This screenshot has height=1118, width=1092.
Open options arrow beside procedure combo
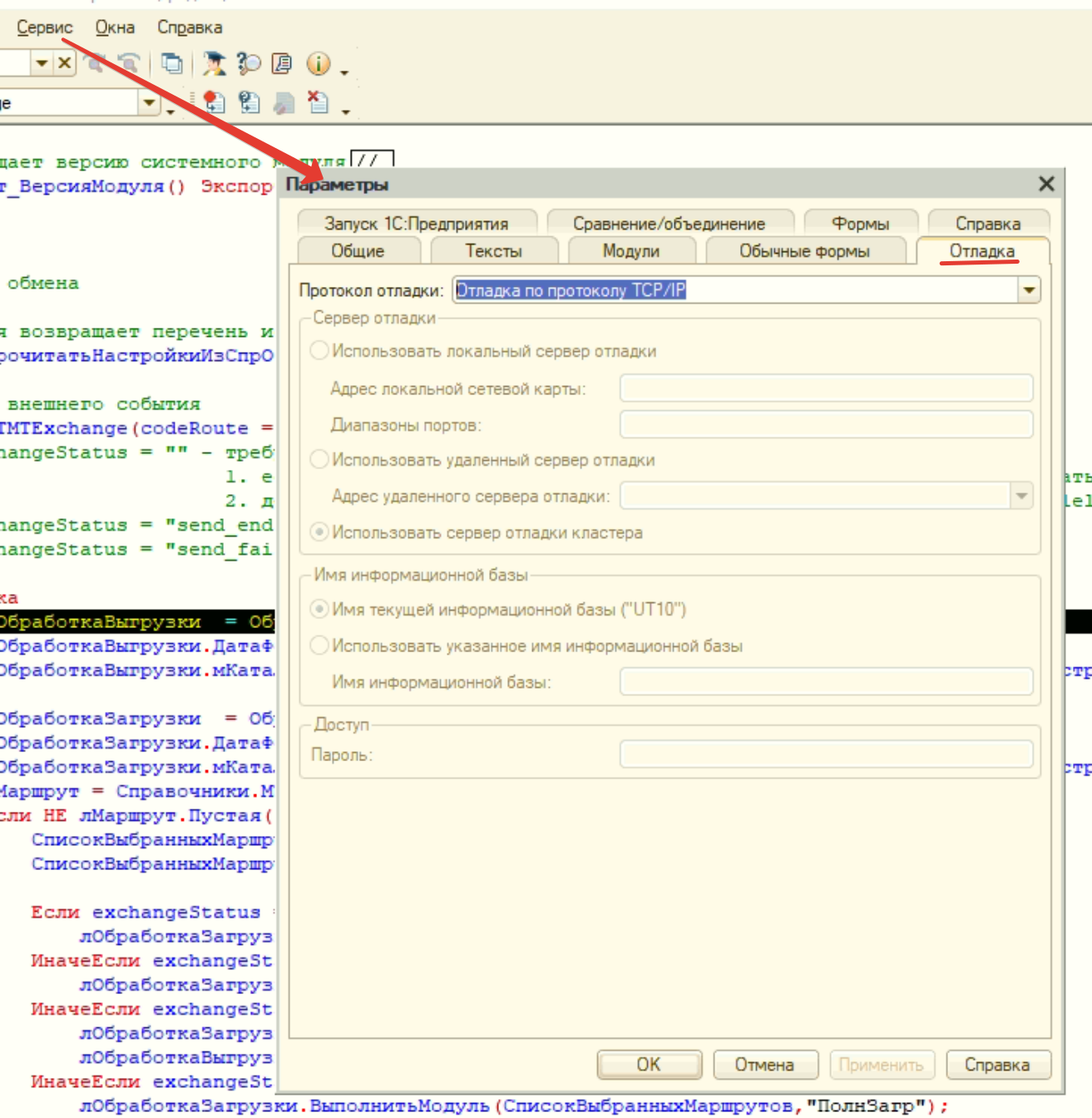[x=170, y=111]
